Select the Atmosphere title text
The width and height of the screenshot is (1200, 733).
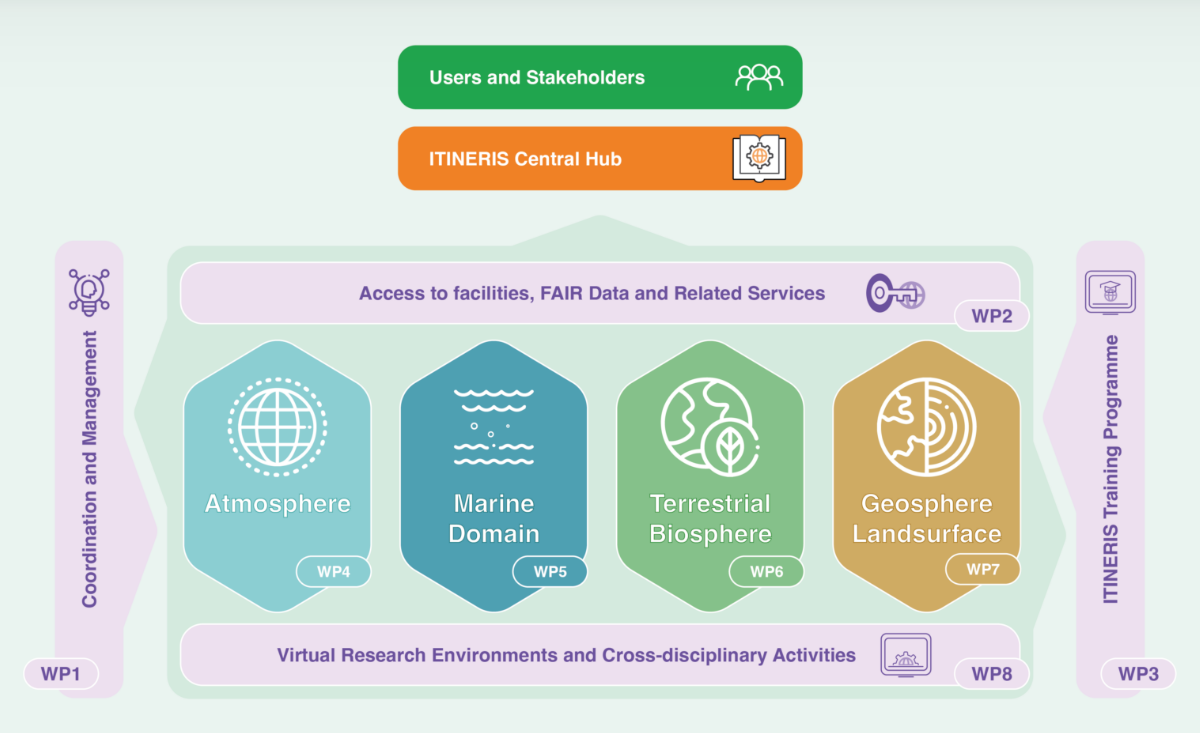278,503
